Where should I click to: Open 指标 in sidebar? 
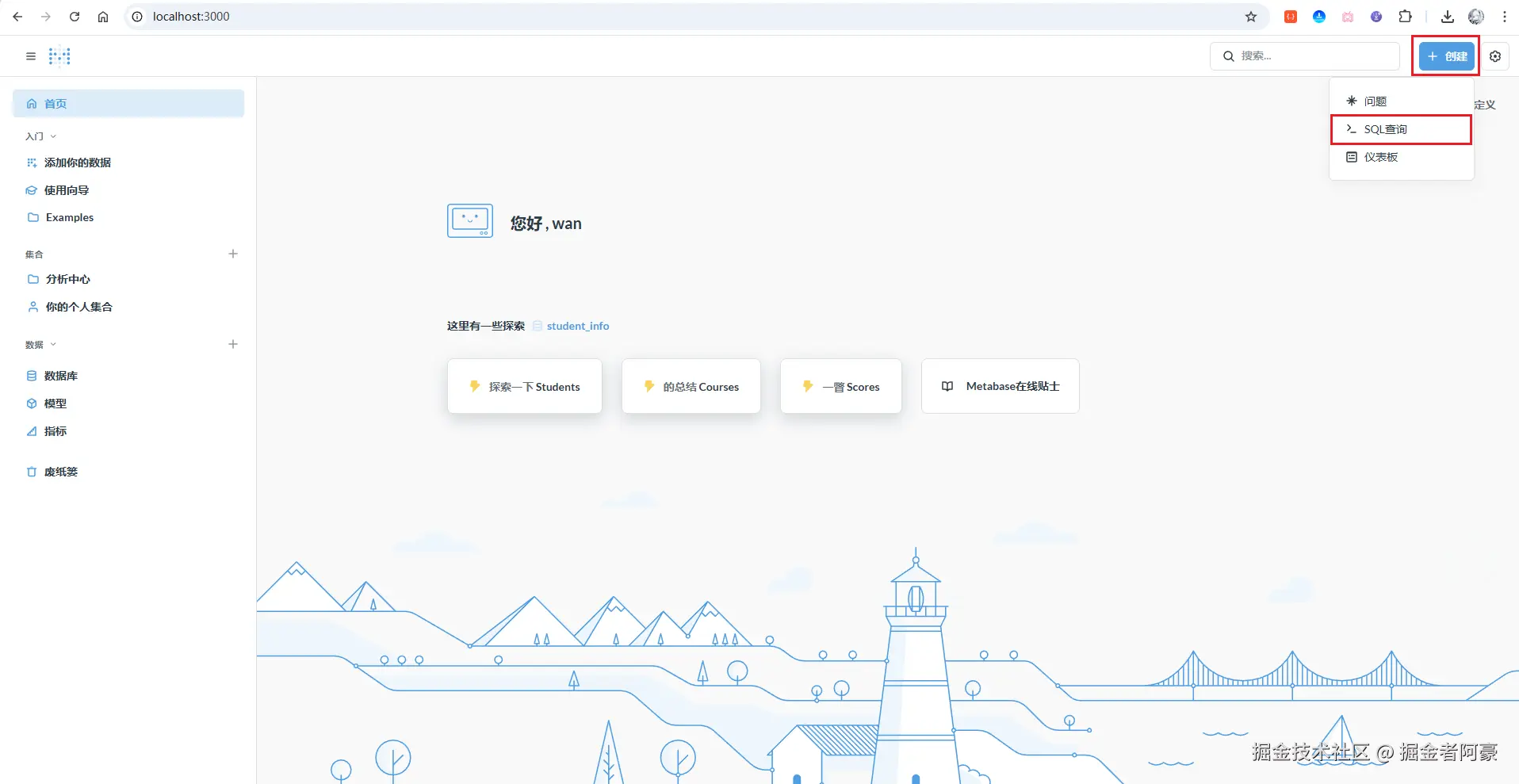[x=128, y=431]
